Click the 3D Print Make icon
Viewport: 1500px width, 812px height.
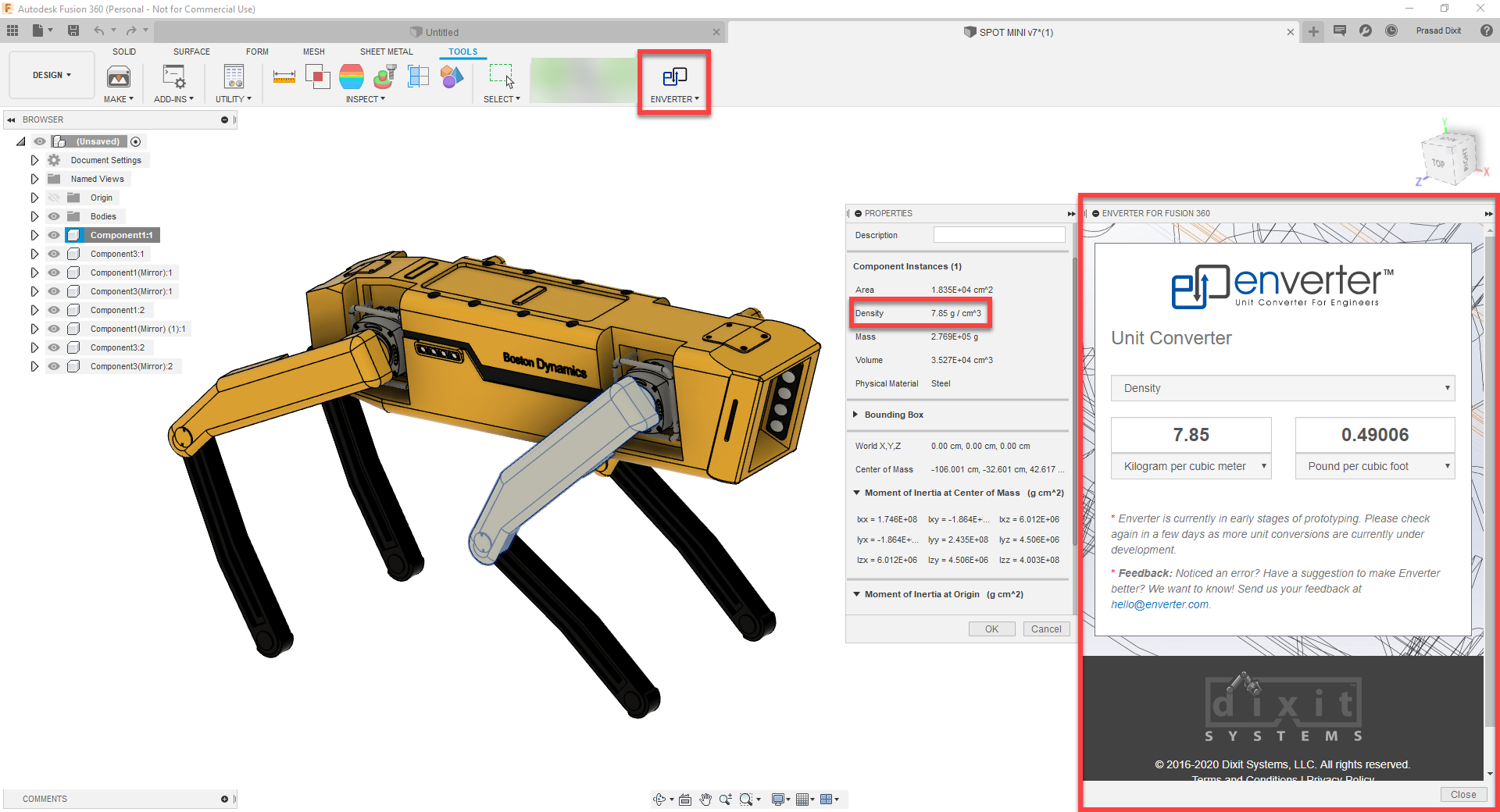(119, 77)
